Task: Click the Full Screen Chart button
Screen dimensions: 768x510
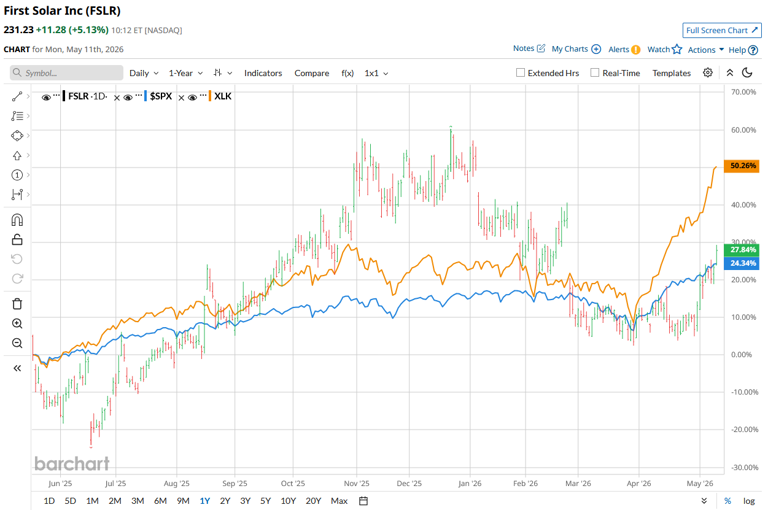Action: pyautogui.click(x=722, y=30)
